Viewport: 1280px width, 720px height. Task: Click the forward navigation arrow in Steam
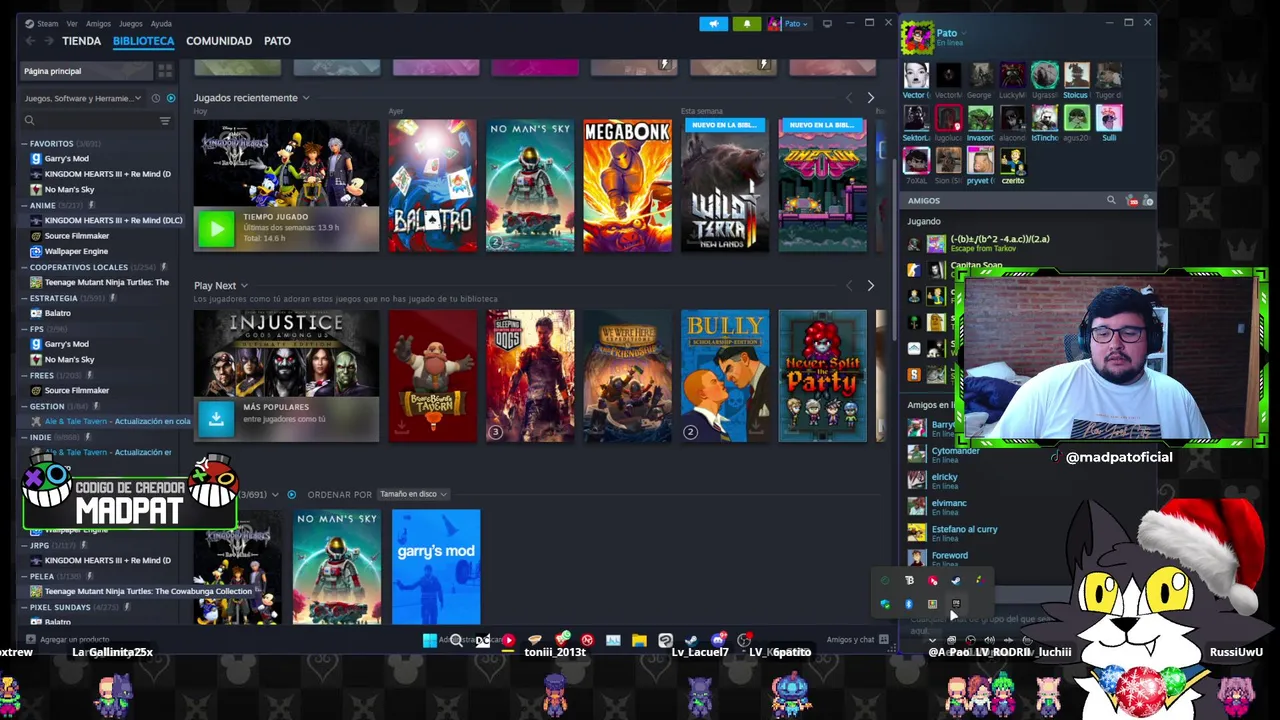(48, 41)
